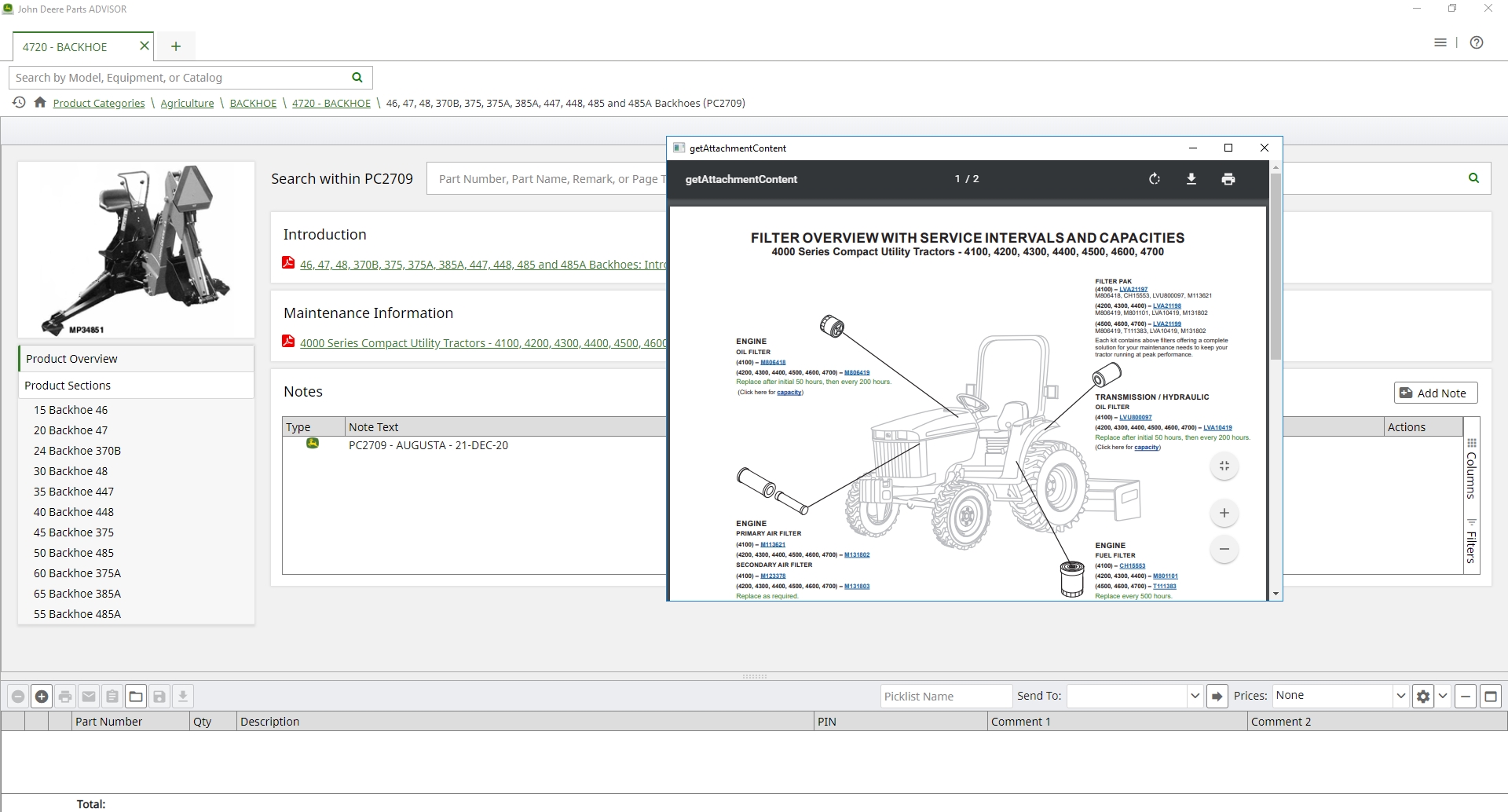Open picklist settings gear
The height and width of the screenshot is (812, 1508).
coord(1423,696)
